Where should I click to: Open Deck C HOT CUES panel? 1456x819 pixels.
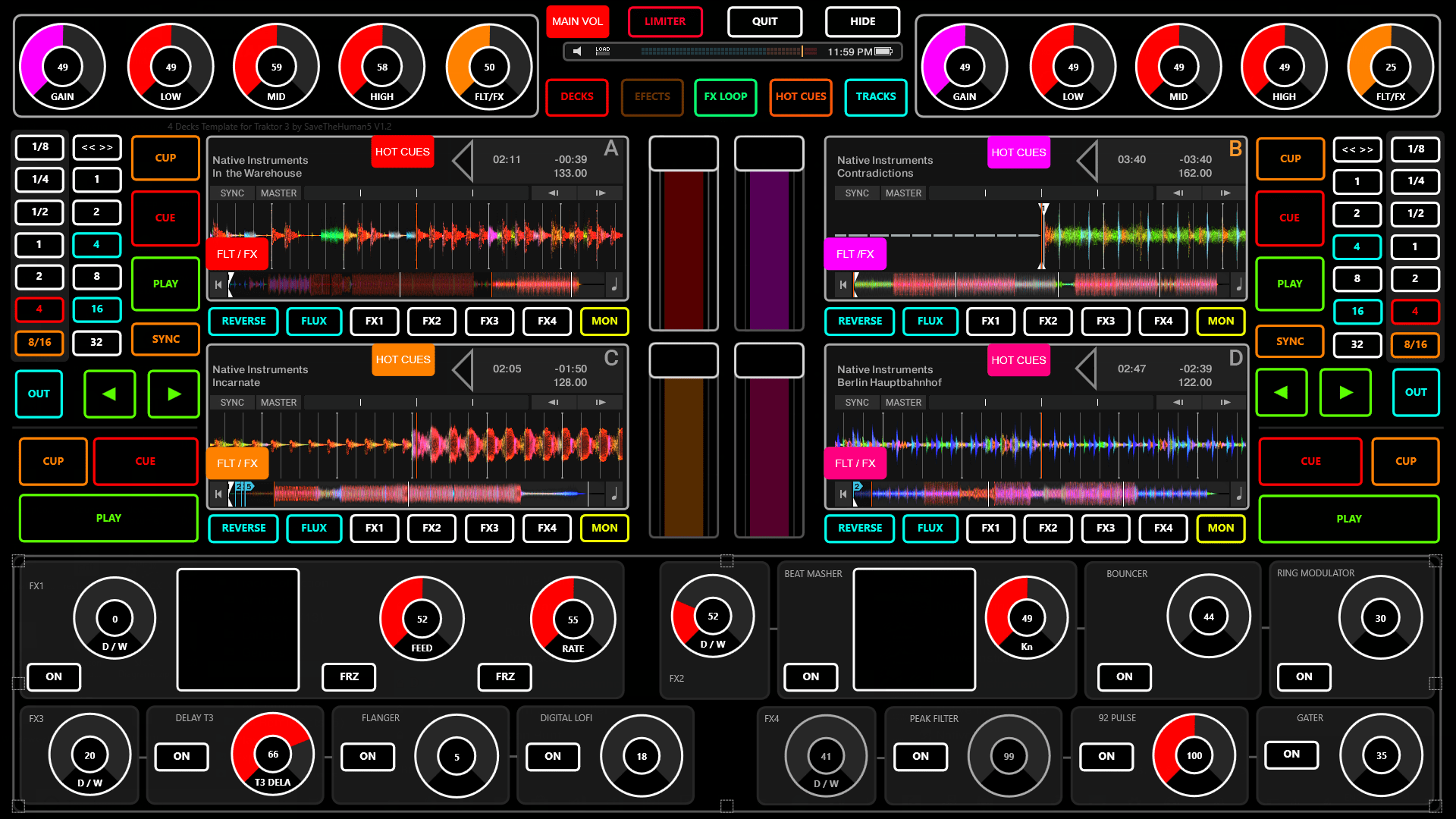pos(403,359)
